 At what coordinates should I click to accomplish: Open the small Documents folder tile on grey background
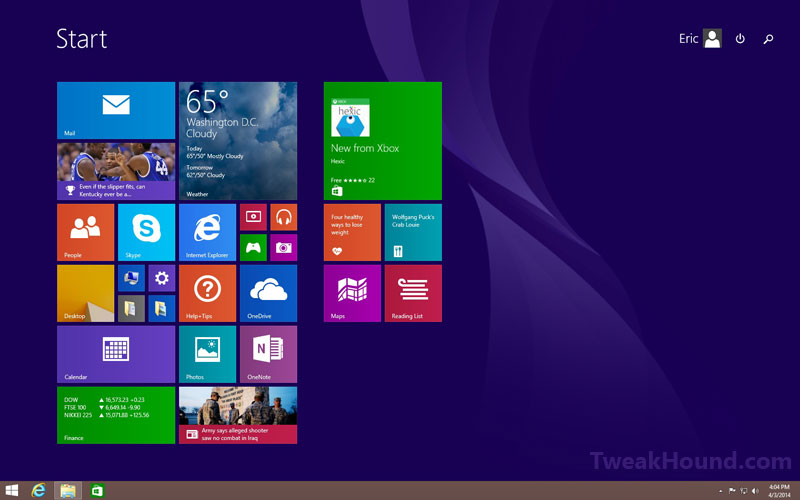[131, 309]
